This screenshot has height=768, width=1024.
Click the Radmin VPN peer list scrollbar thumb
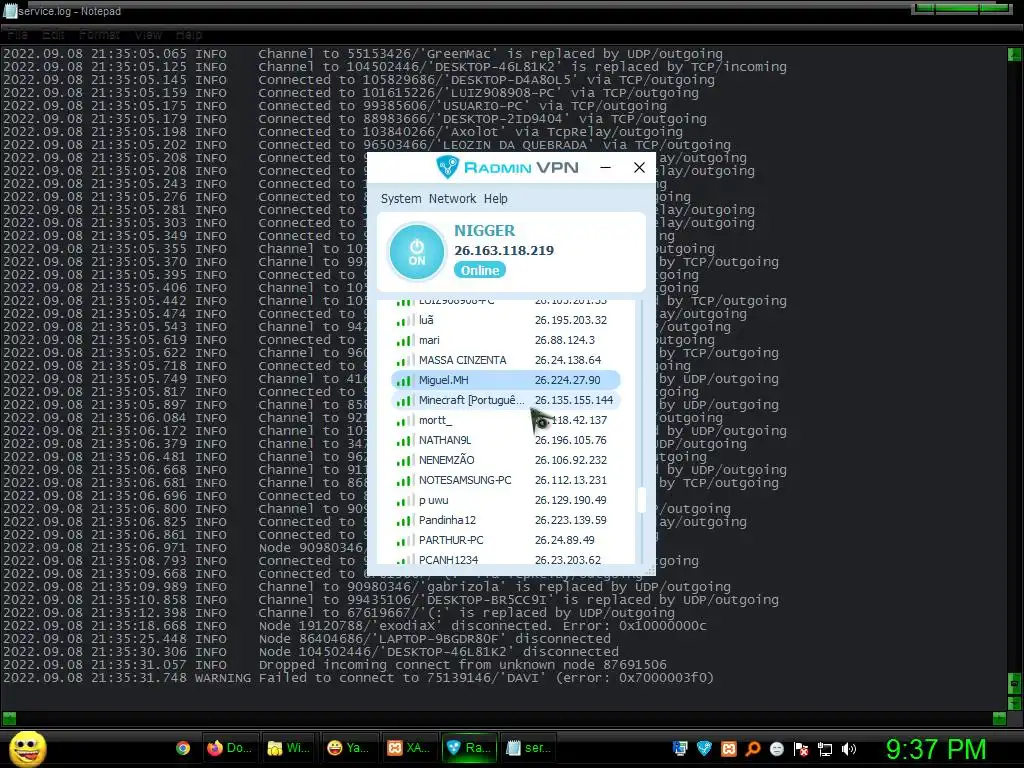[641, 500]
